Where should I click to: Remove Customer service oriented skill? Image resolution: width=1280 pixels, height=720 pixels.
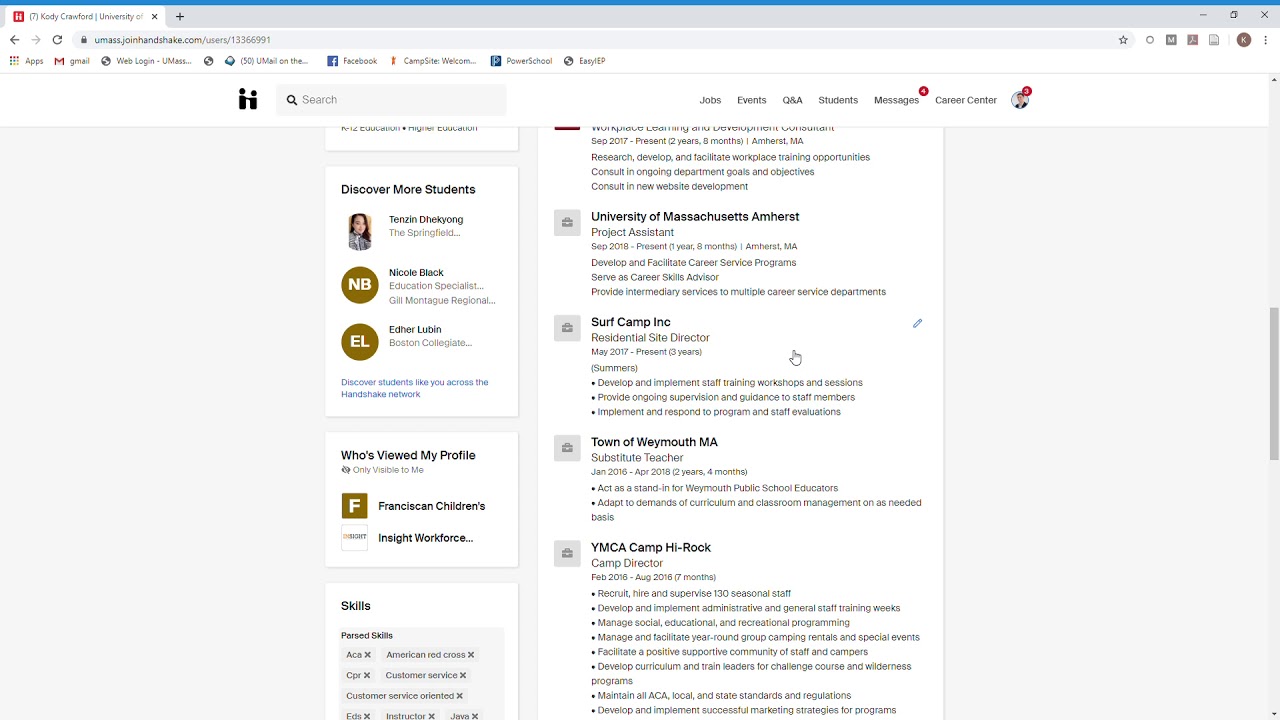tap(460, 696)
